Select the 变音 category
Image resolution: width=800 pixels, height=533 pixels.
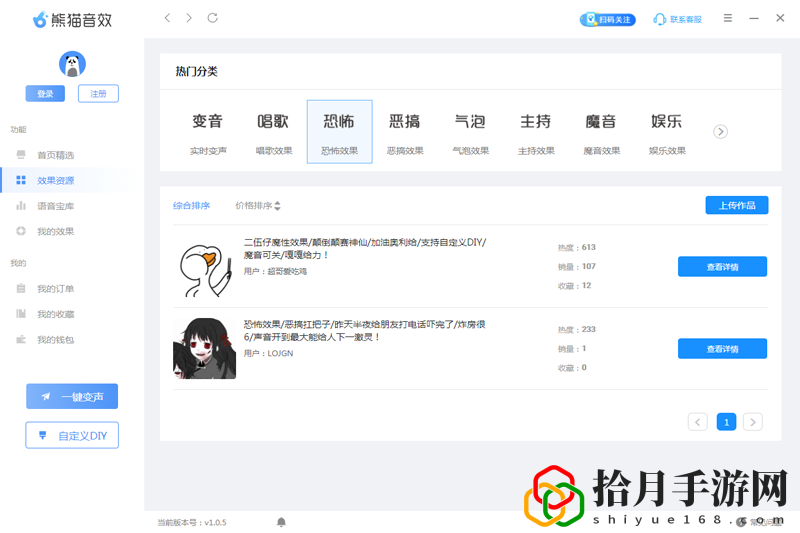pos(208,132)
